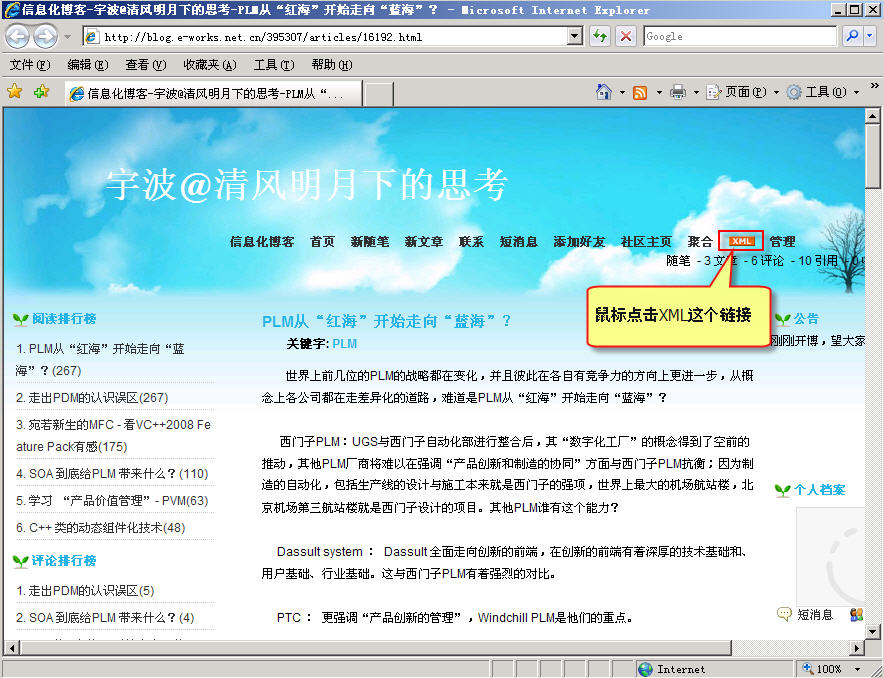Viewport: 884px width, 678px height.
Task: Click the 阅读排行榜 section heading
Action: [x=64, y=319]
